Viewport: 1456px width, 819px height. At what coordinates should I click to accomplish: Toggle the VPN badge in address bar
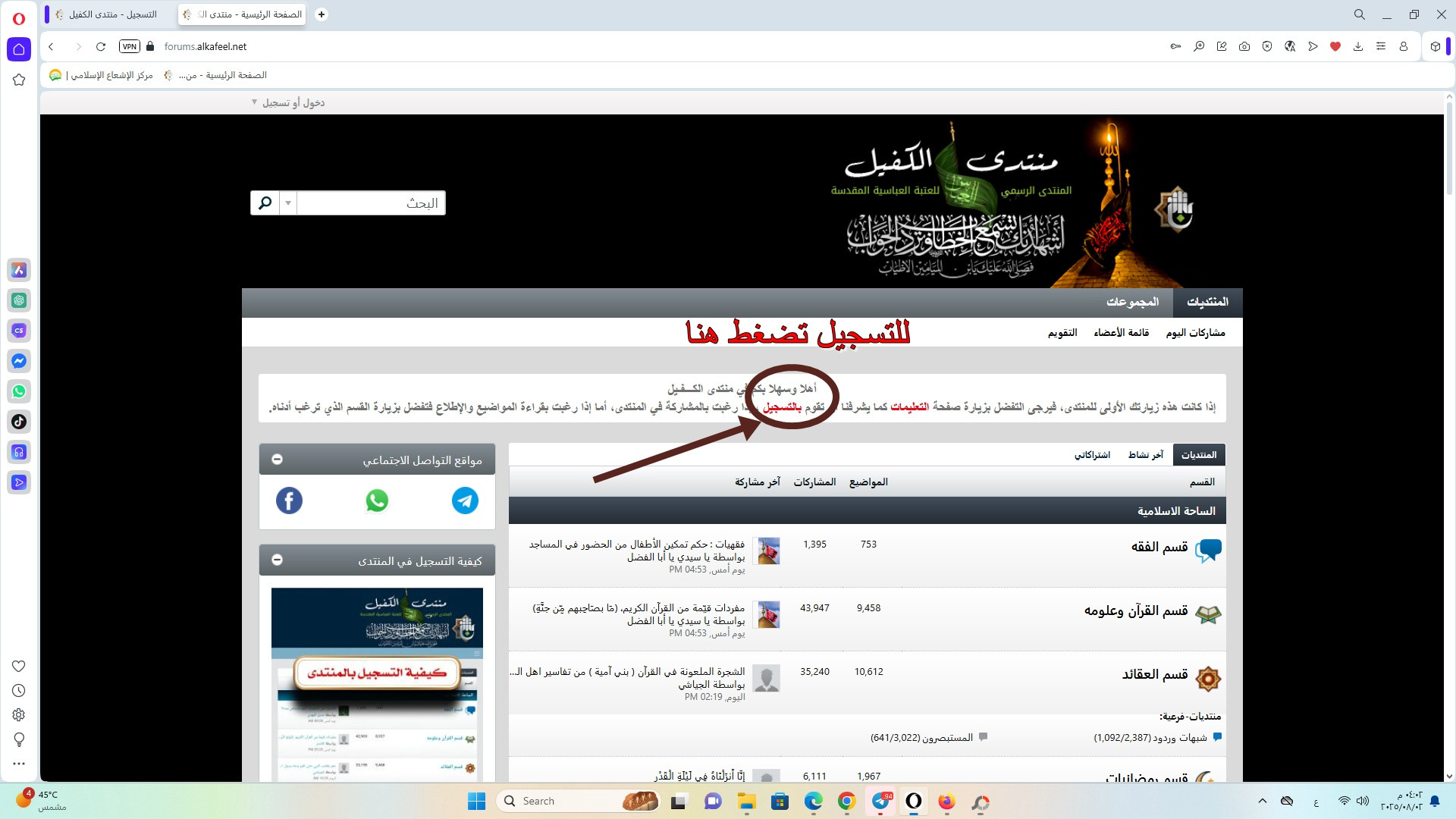pos(130,46)
